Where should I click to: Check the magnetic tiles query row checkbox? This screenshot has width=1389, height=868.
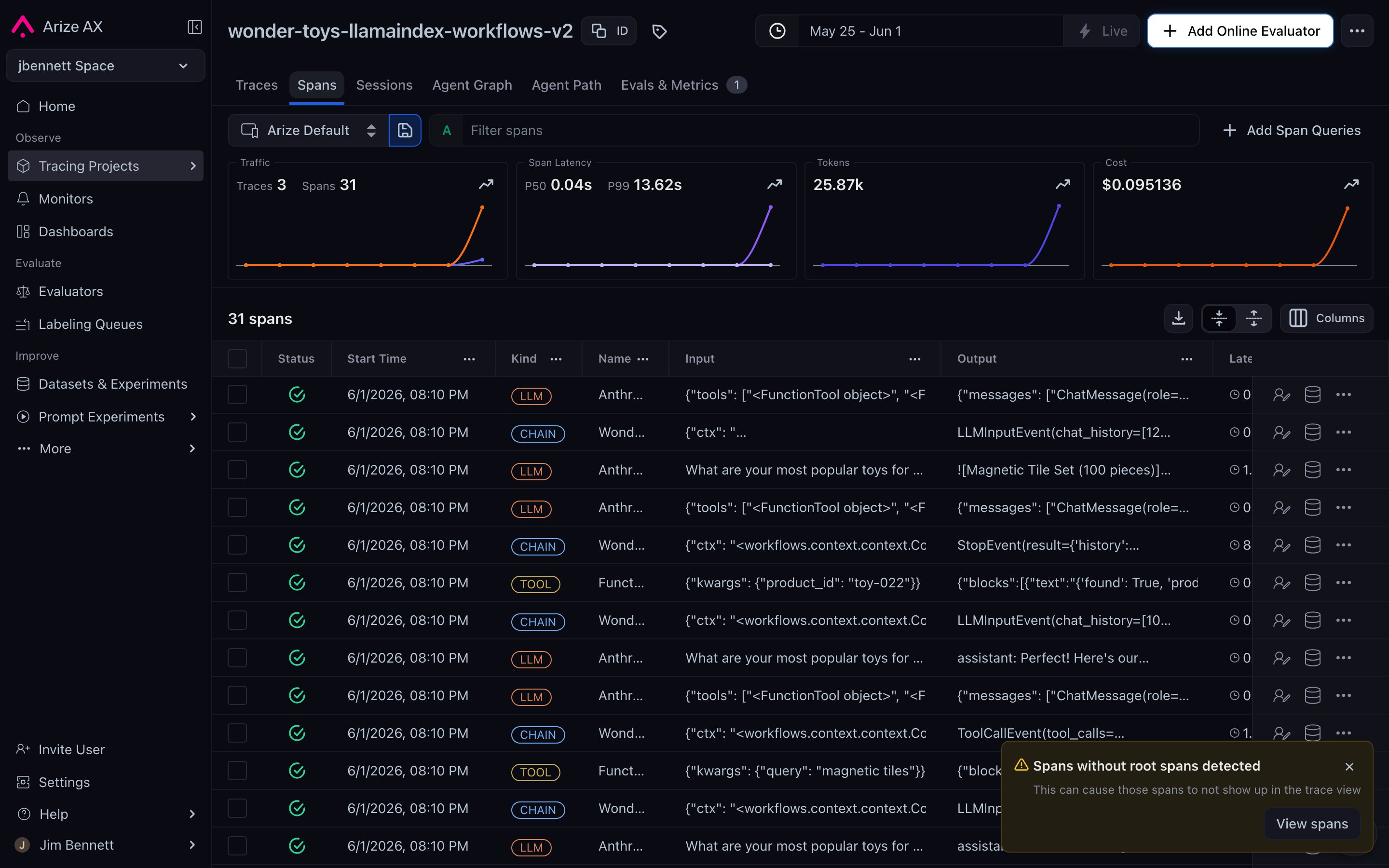[x=237, y=771]
